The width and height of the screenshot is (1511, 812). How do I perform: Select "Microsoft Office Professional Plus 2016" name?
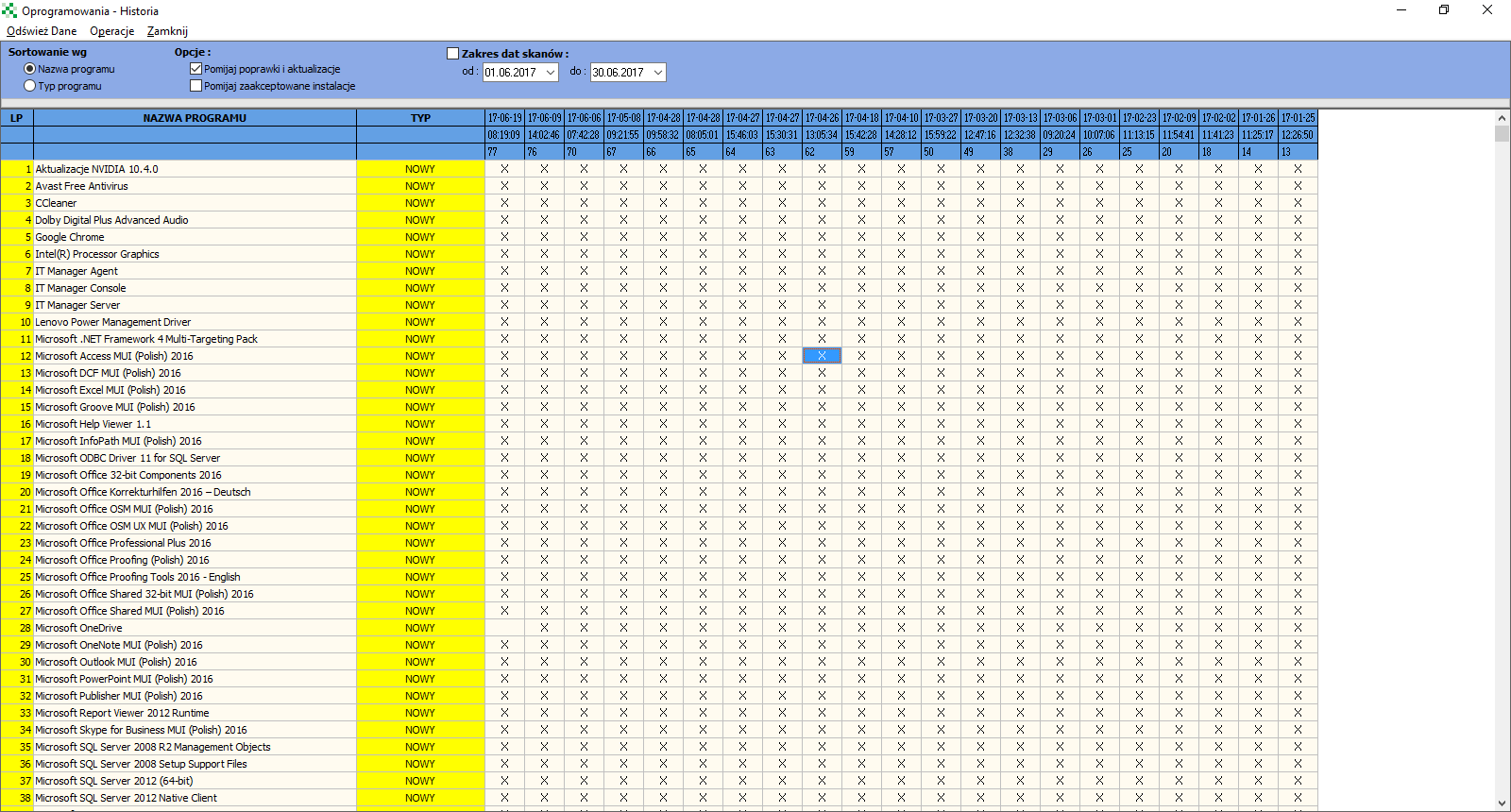coord(123,543)
